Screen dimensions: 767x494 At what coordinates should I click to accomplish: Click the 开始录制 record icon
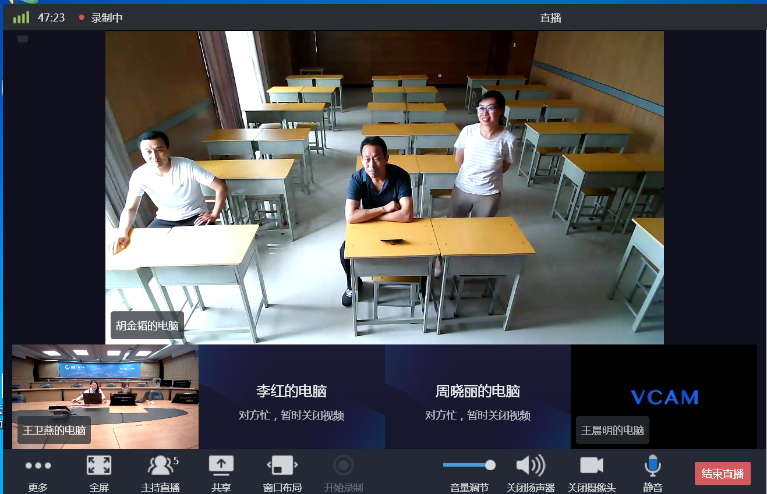(x=343, y=466)
